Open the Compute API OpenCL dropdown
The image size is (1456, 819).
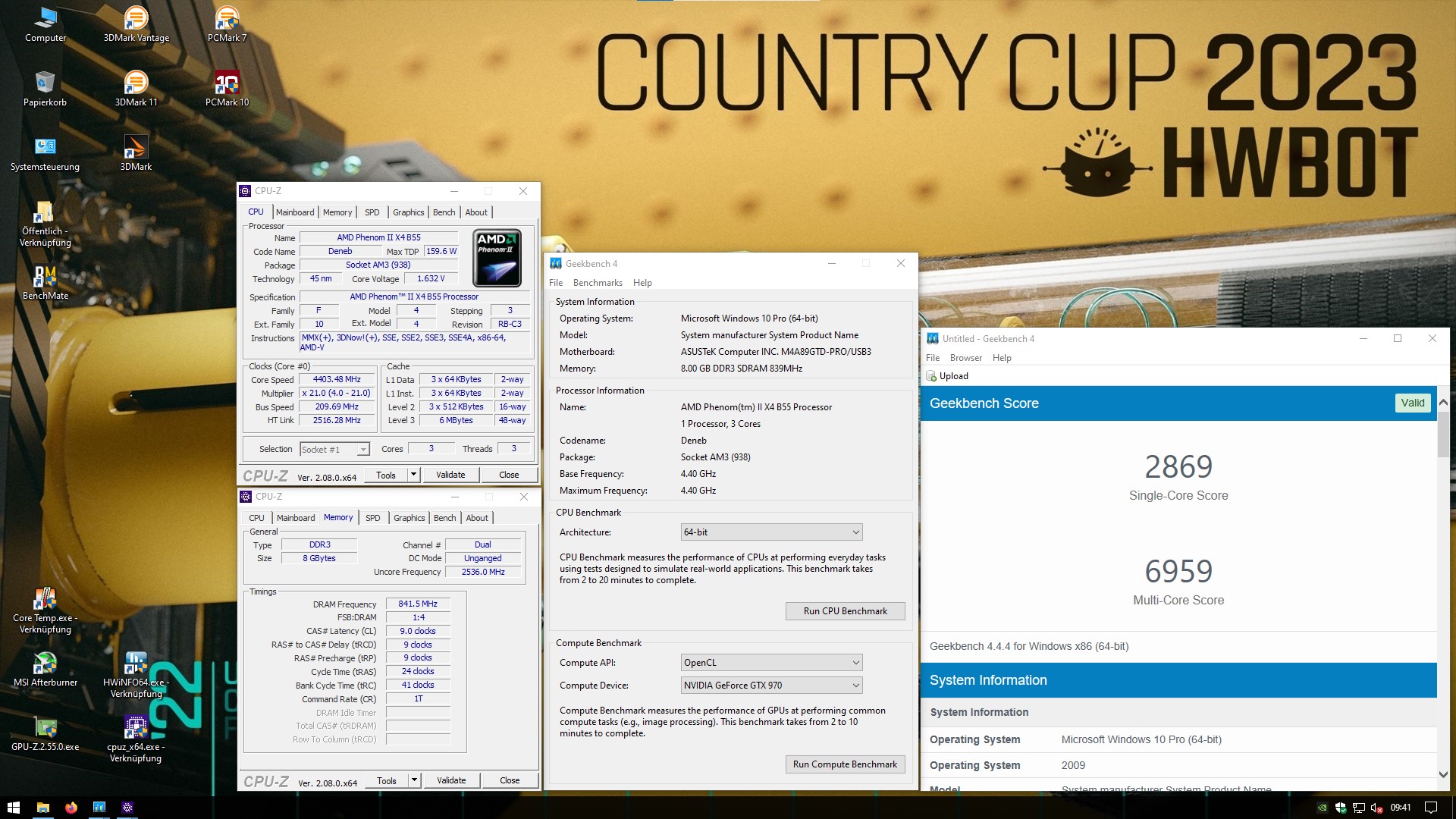(x=771, y=663)
